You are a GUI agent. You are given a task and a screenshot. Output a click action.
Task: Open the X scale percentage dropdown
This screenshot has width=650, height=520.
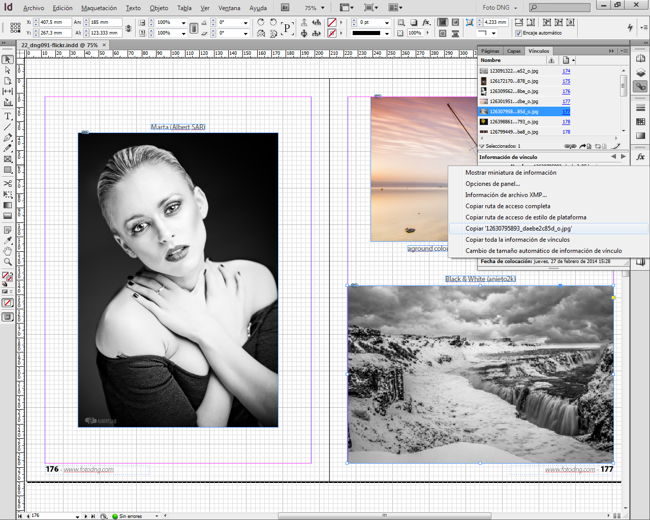pyautogui.click(x=184, y=22)
